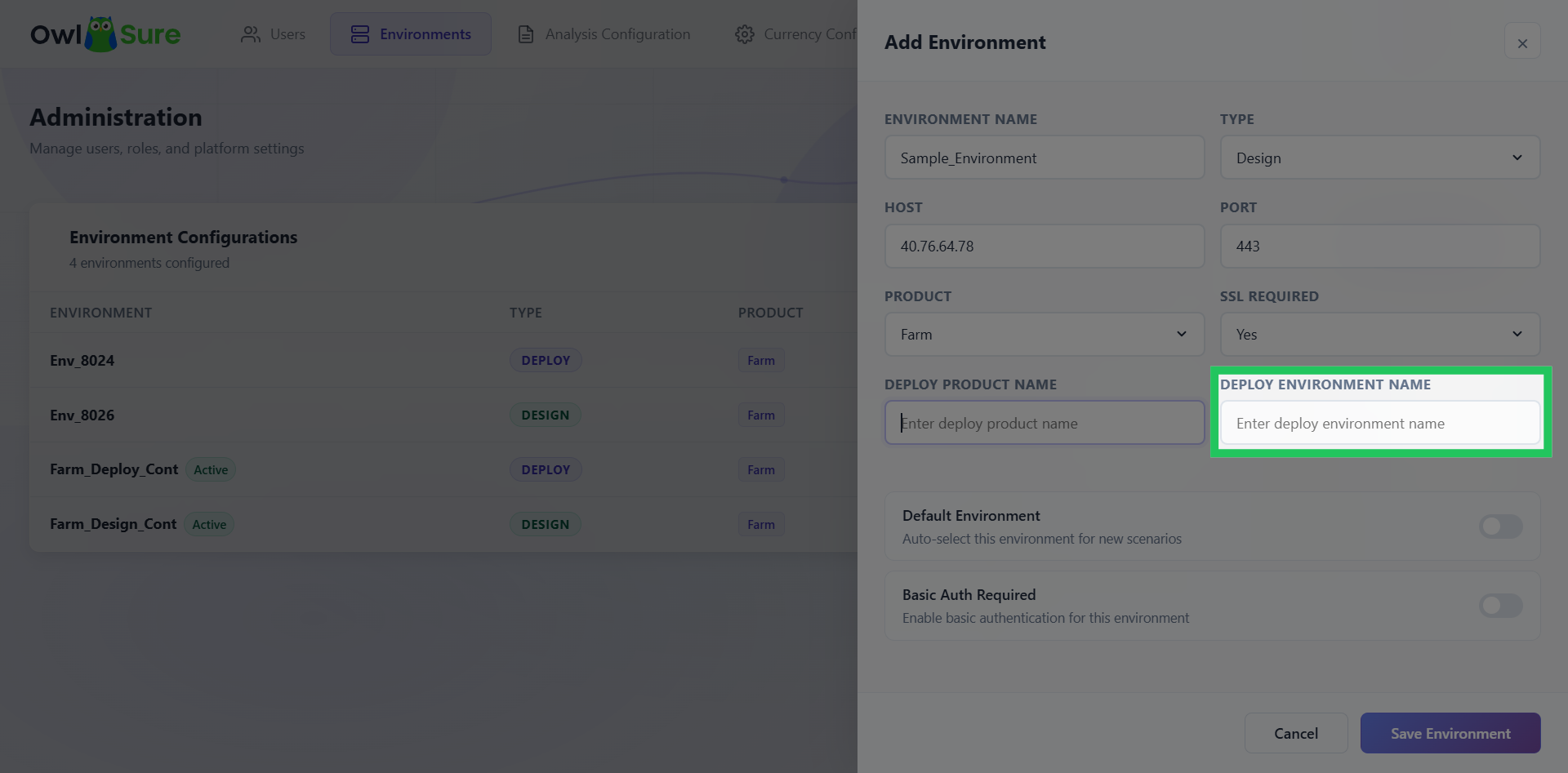Screen dimensions: 1568x773
Task: Click the DEPLOY badge in Env_8024 row
Action: point(546,360)
